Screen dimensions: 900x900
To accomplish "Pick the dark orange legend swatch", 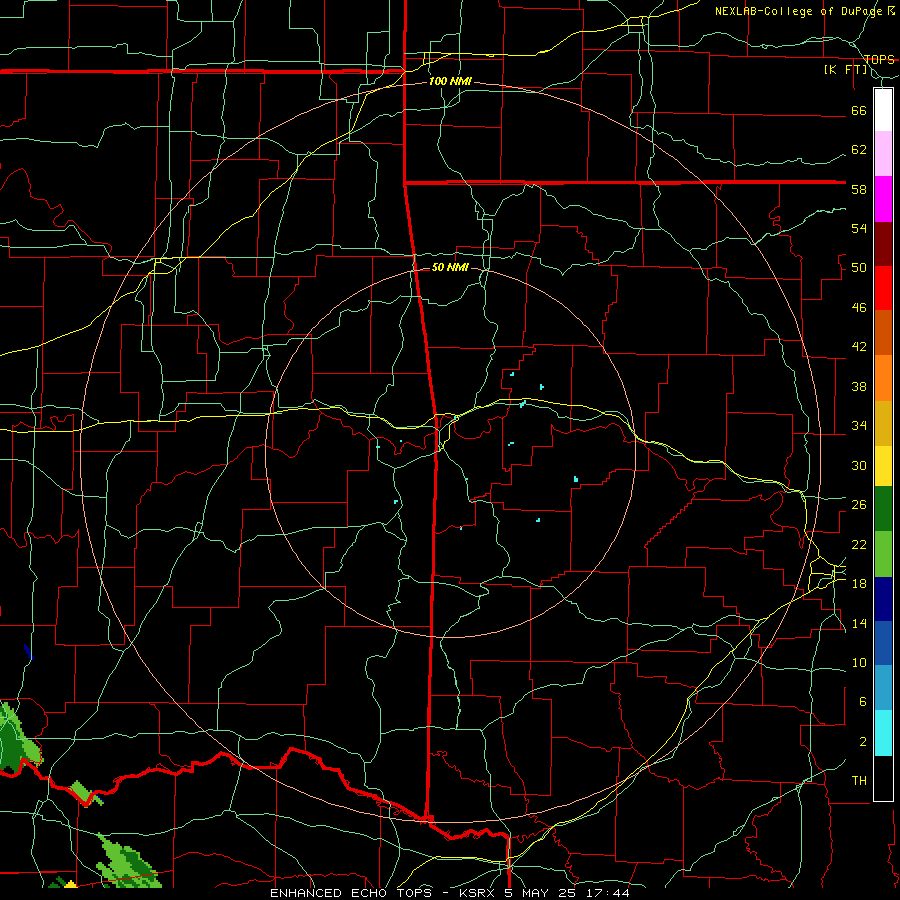I will pos(883,333).
